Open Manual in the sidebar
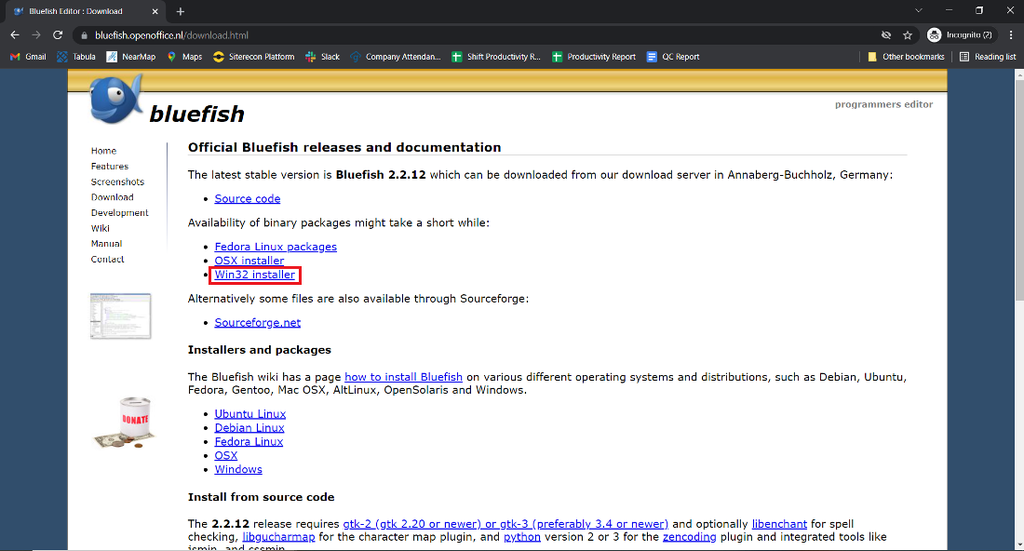This screenshot has height=551, width=1024. (x=106, y=244)
